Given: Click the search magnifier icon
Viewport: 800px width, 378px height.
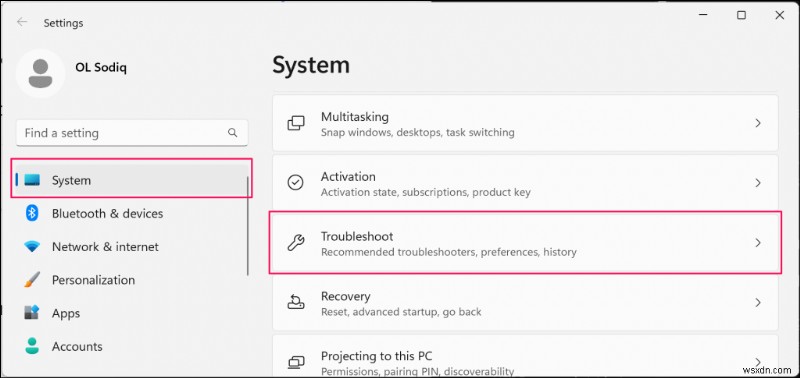Looking at the screenshot, I should tap(233, 133).
